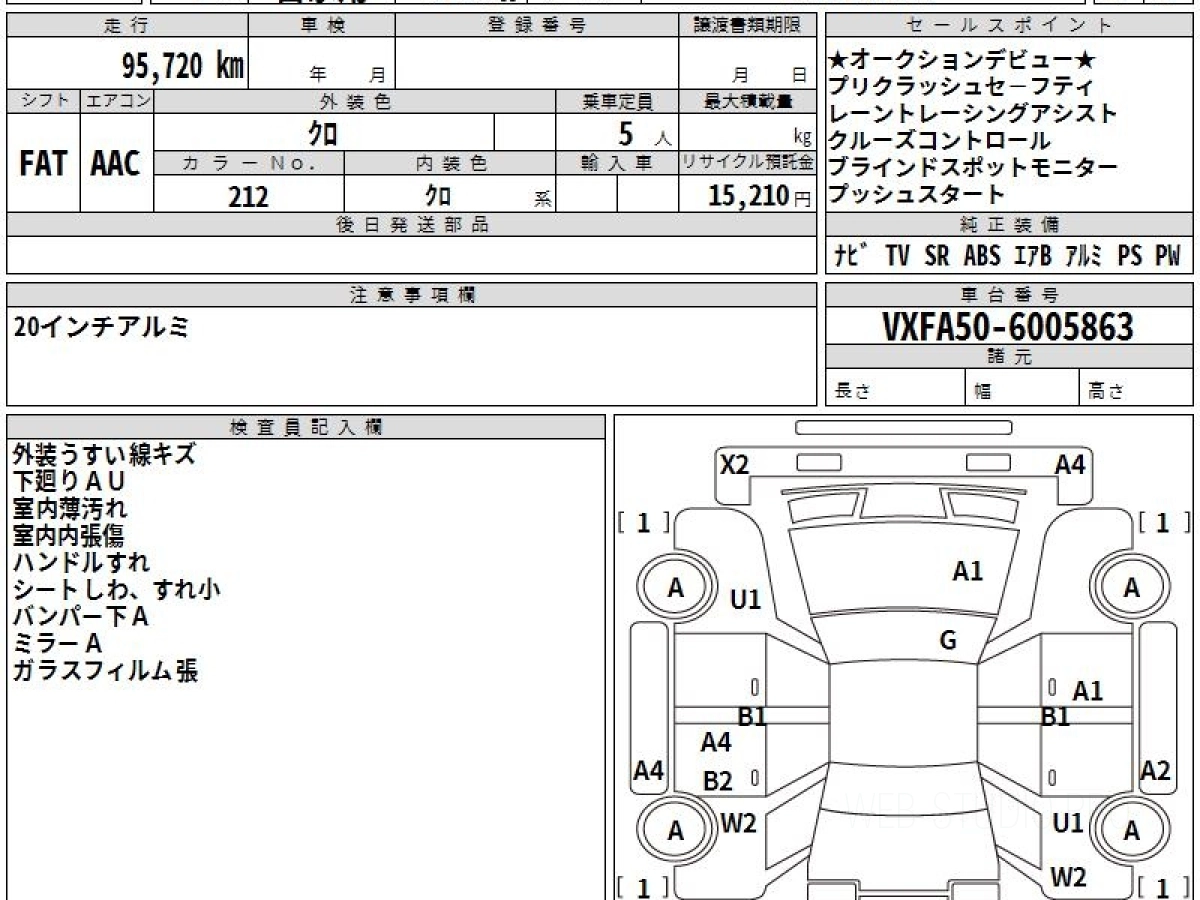Click the ABS equipment code

(982, 256)
